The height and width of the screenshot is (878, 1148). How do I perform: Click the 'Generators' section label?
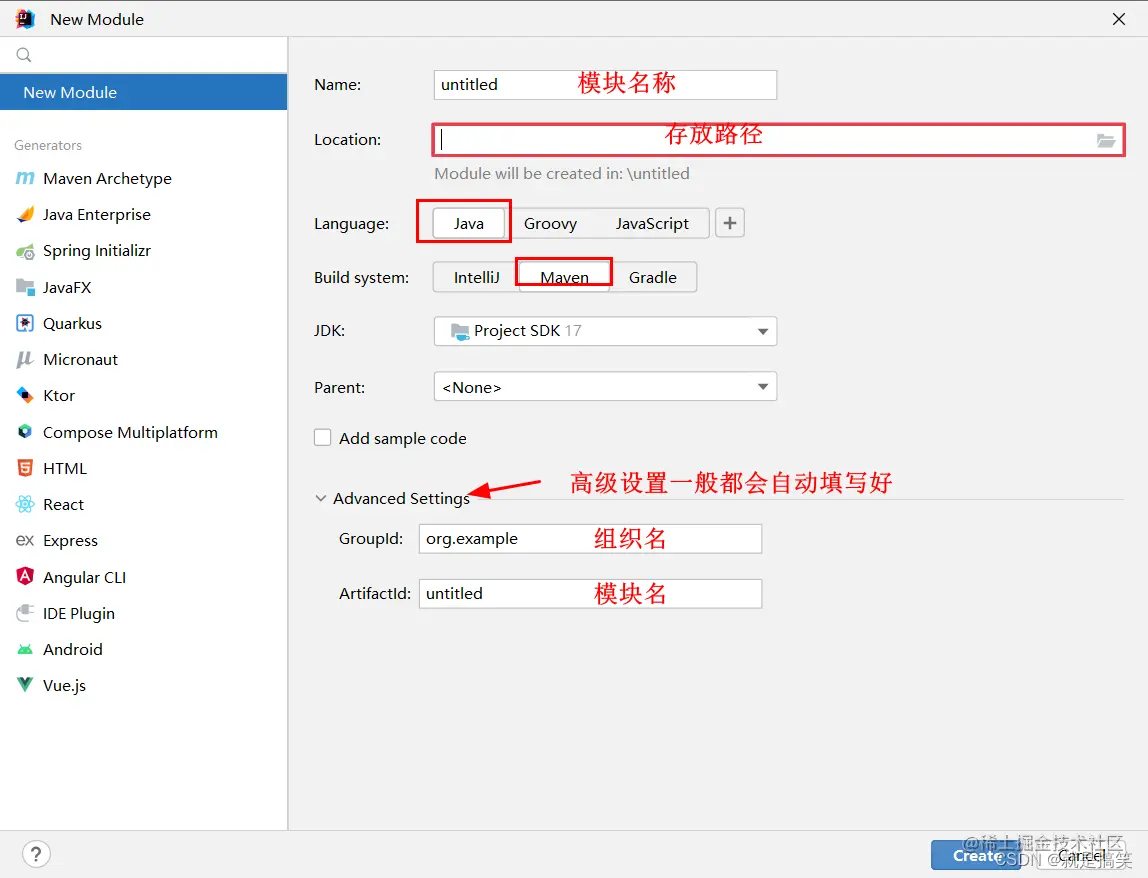tap(48, 145)
